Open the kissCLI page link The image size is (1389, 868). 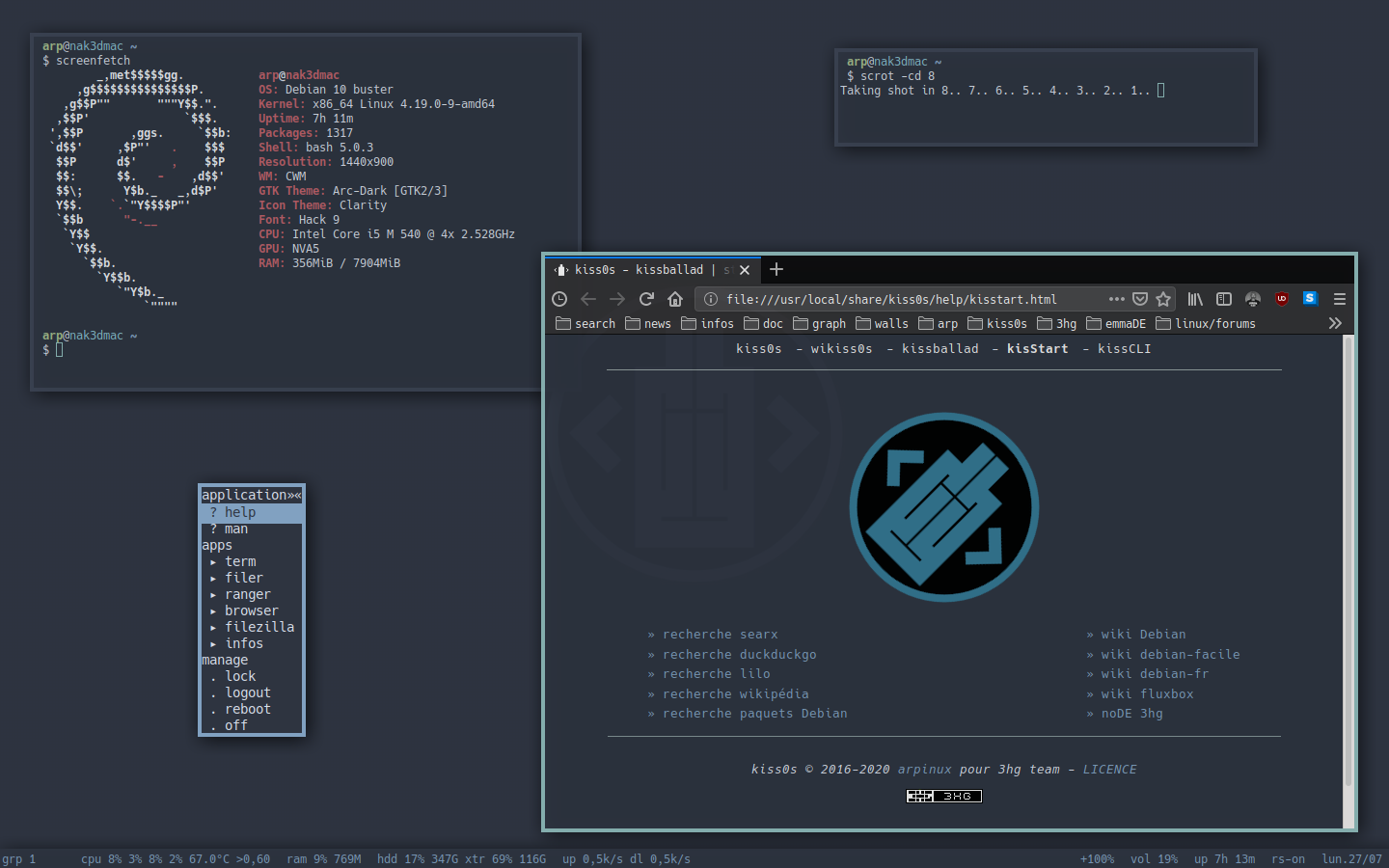point(1125,349)
